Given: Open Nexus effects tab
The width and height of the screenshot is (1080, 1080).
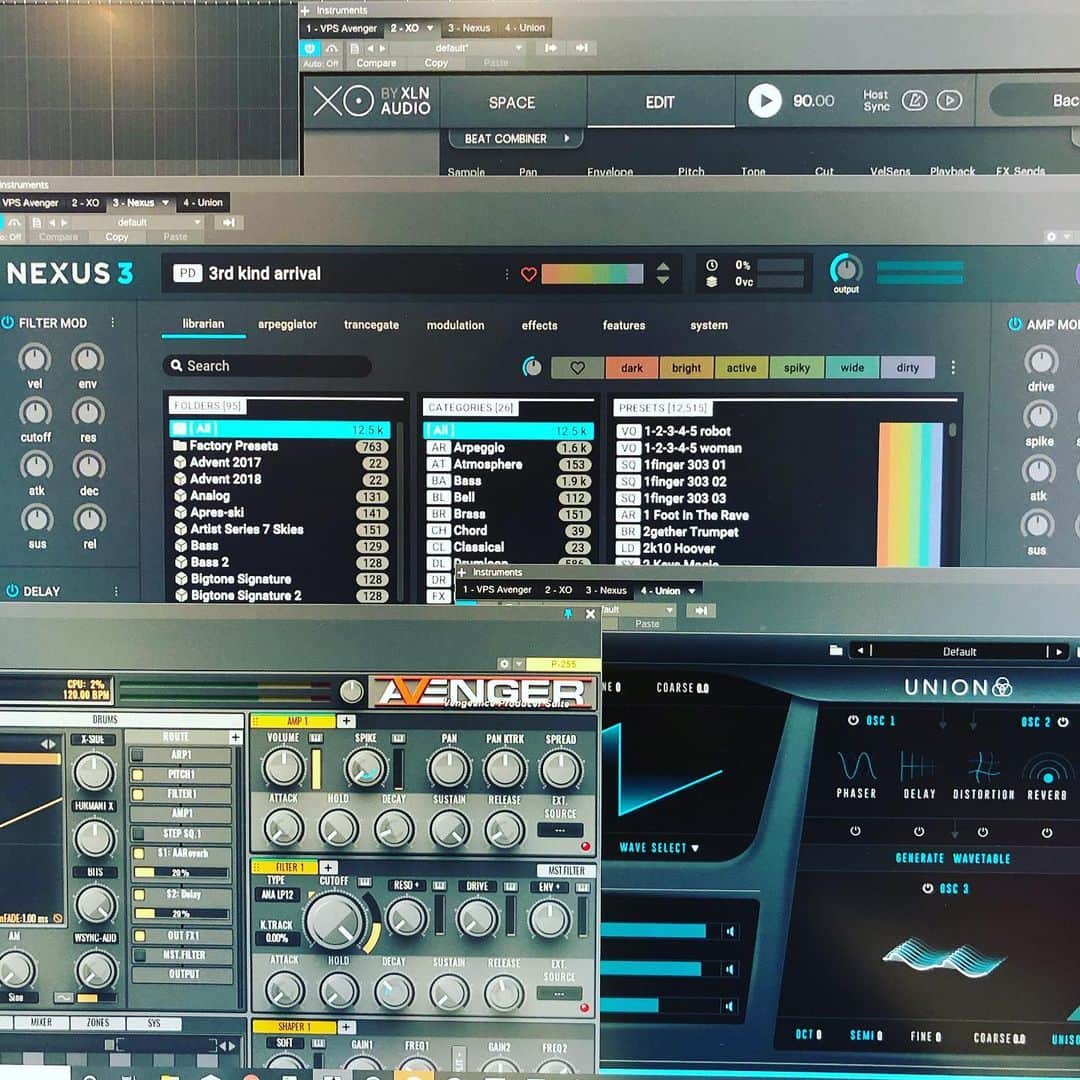Looking at the screenshot, I should (539, 325).
